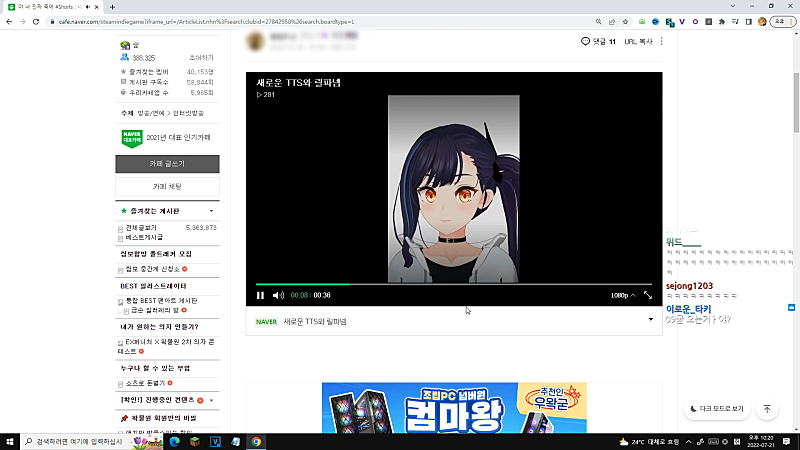
Task: Pause the video with the pause icon
Action: click(260, 295)
